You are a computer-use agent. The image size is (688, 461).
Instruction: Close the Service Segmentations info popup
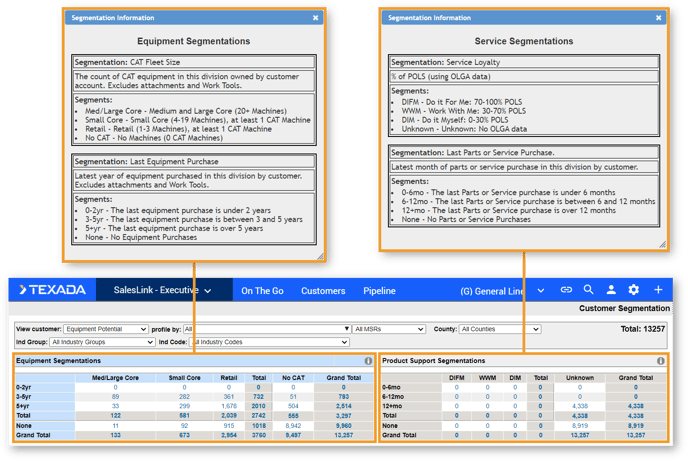658,18
